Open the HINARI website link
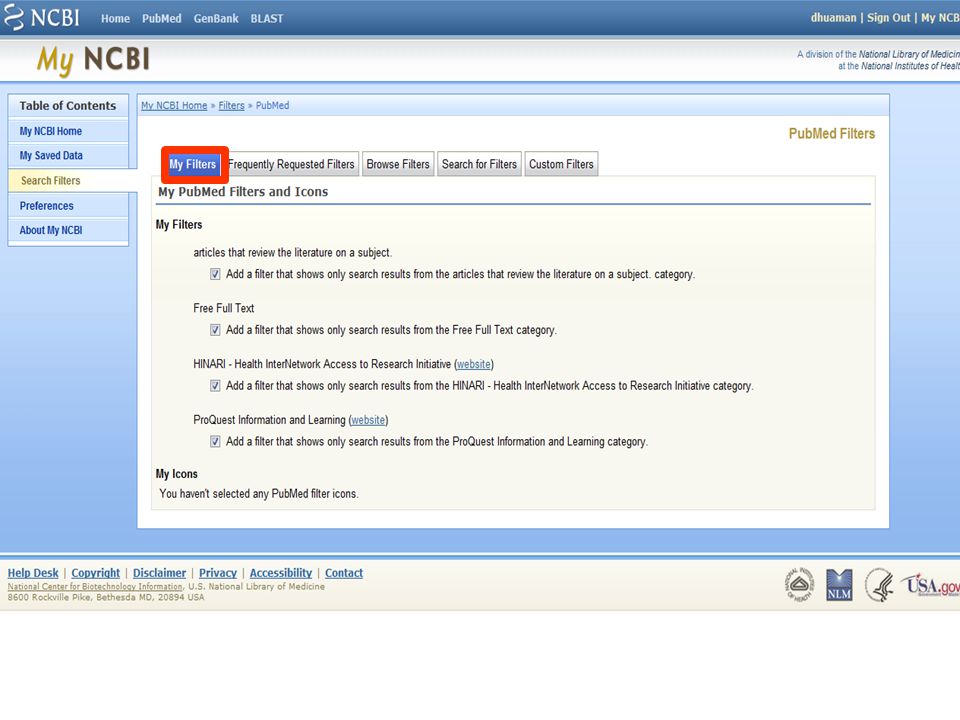Screen dimensions: 960x720 point(474,364)
